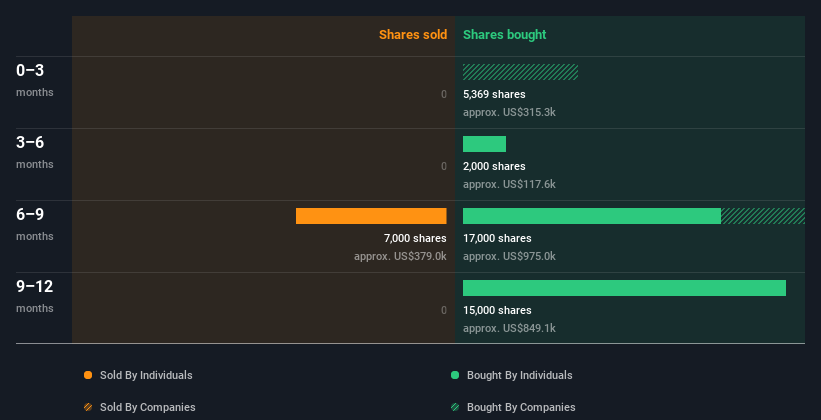Click the zero sold value in 9–12 months row
Viewport: 821px width, 420px height.
pyautogui.click(x=443, y=310)
